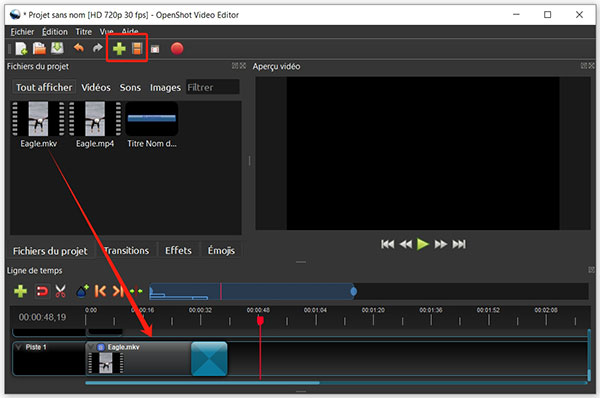Jump to end of video preview
600x398 pixels.
click(x=459, y=244)
